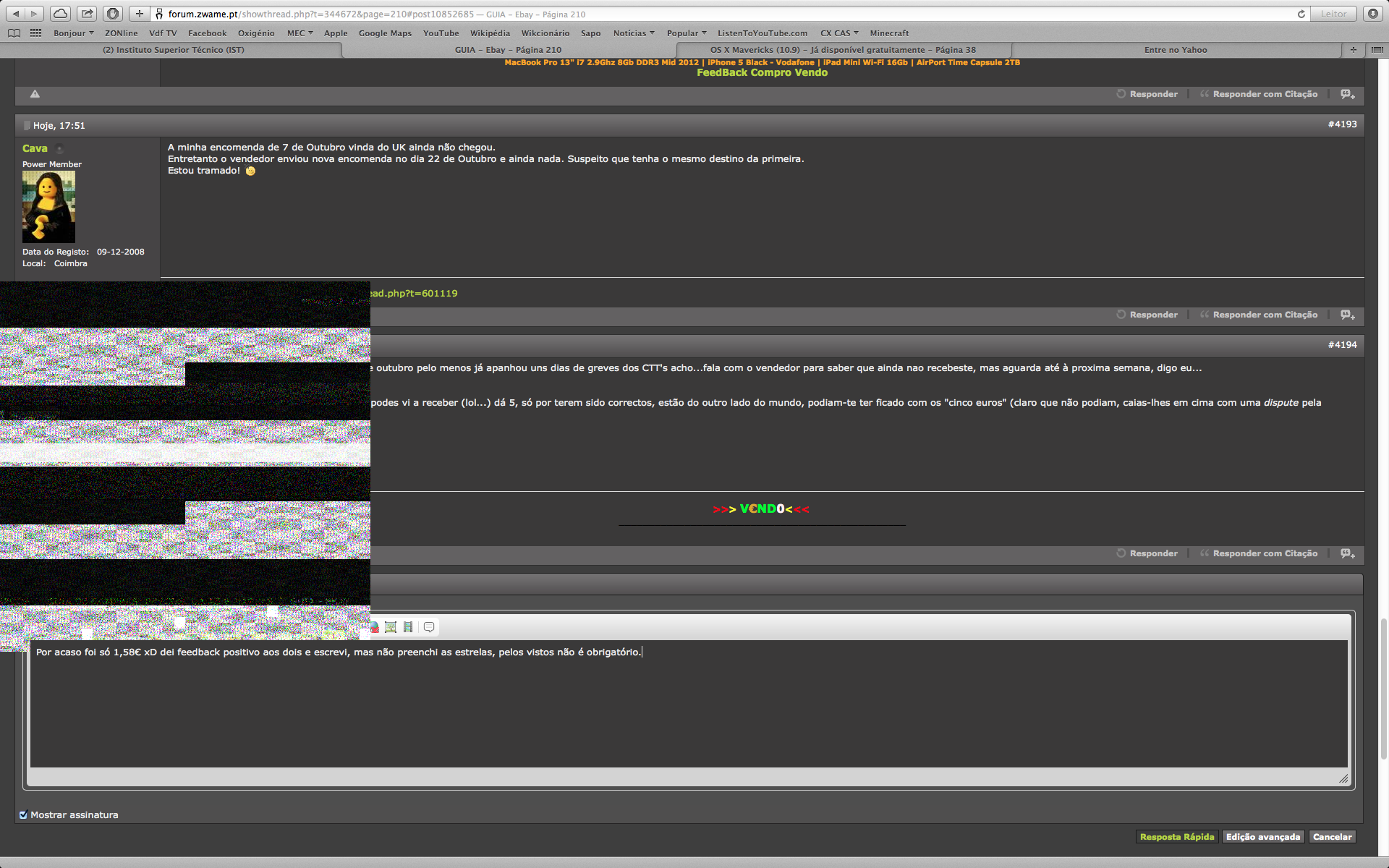1389x868 pixels.
Task: Click the Edição avançada button
Action: 1262,837
